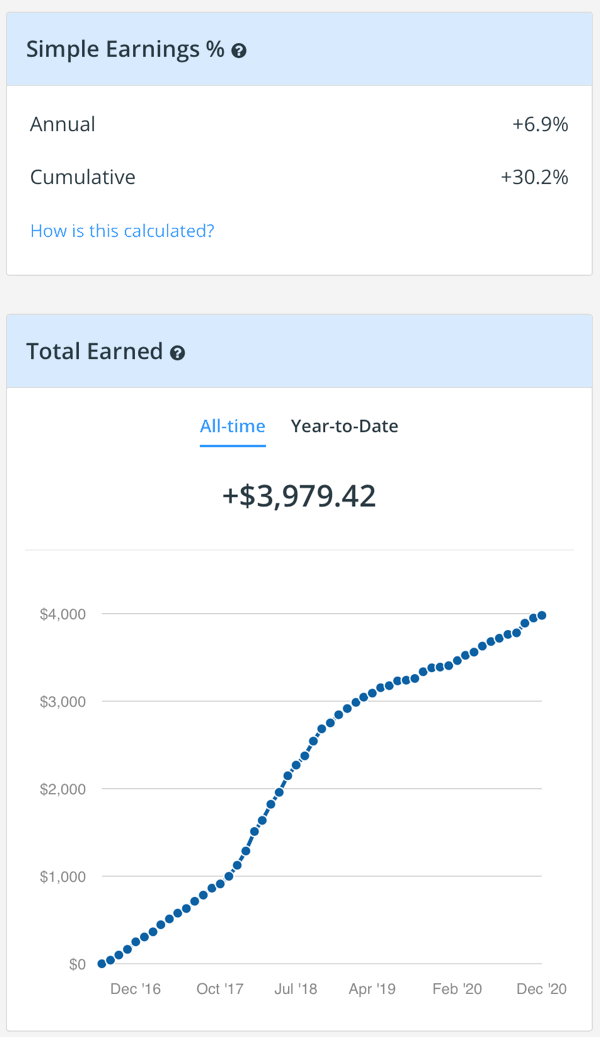The width and height of the screenshot is (600, 1037).
Task: Click the Annual row label
Action: (63, 125)
